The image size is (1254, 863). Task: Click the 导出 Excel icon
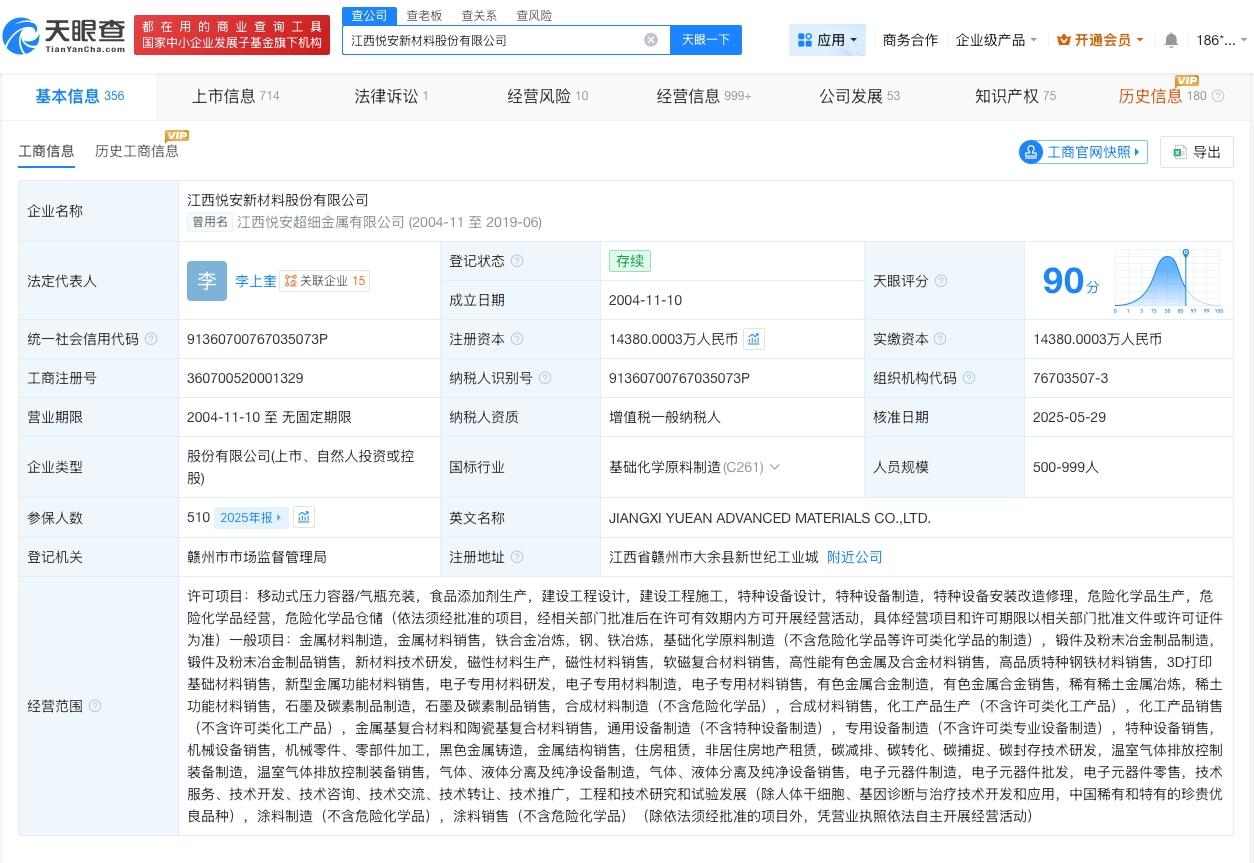click(1180, 152)
